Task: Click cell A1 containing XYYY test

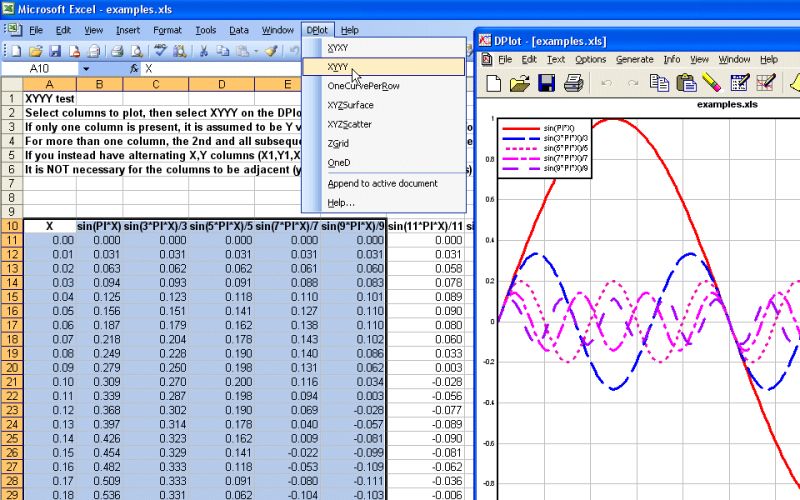Action: [x=49, y=98]
